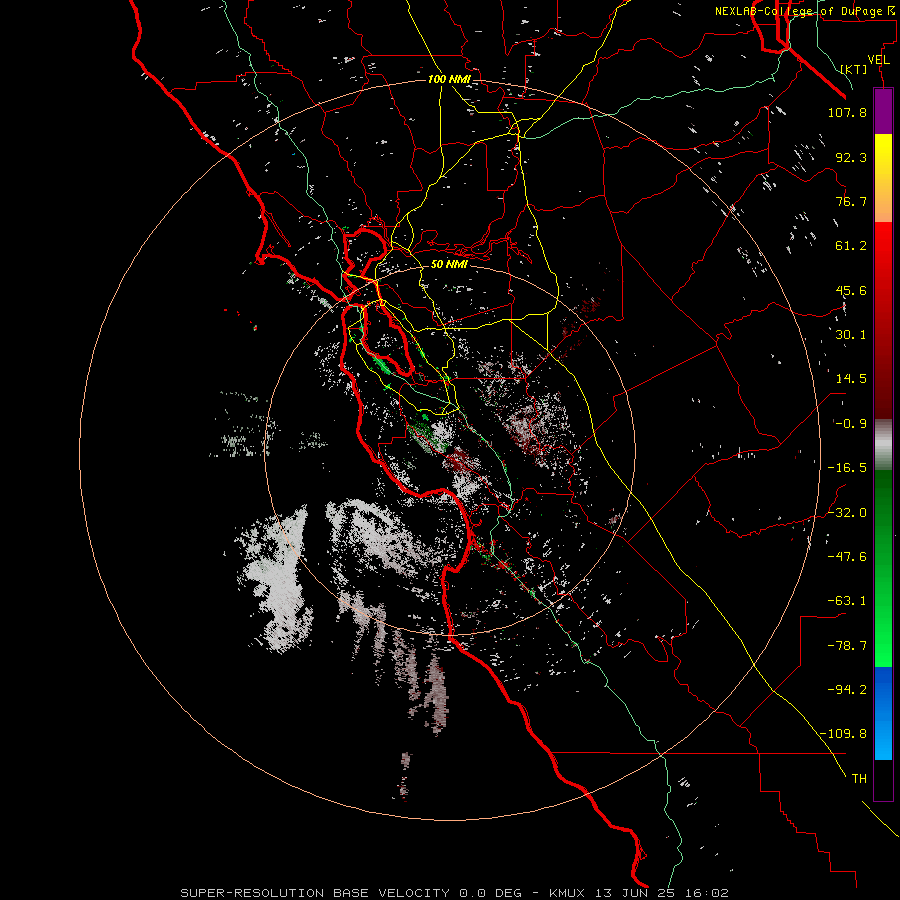Screen dimensions: 900x900
Task: Click the 30.1 velocity scale value
Action: [x=851, y=335]
